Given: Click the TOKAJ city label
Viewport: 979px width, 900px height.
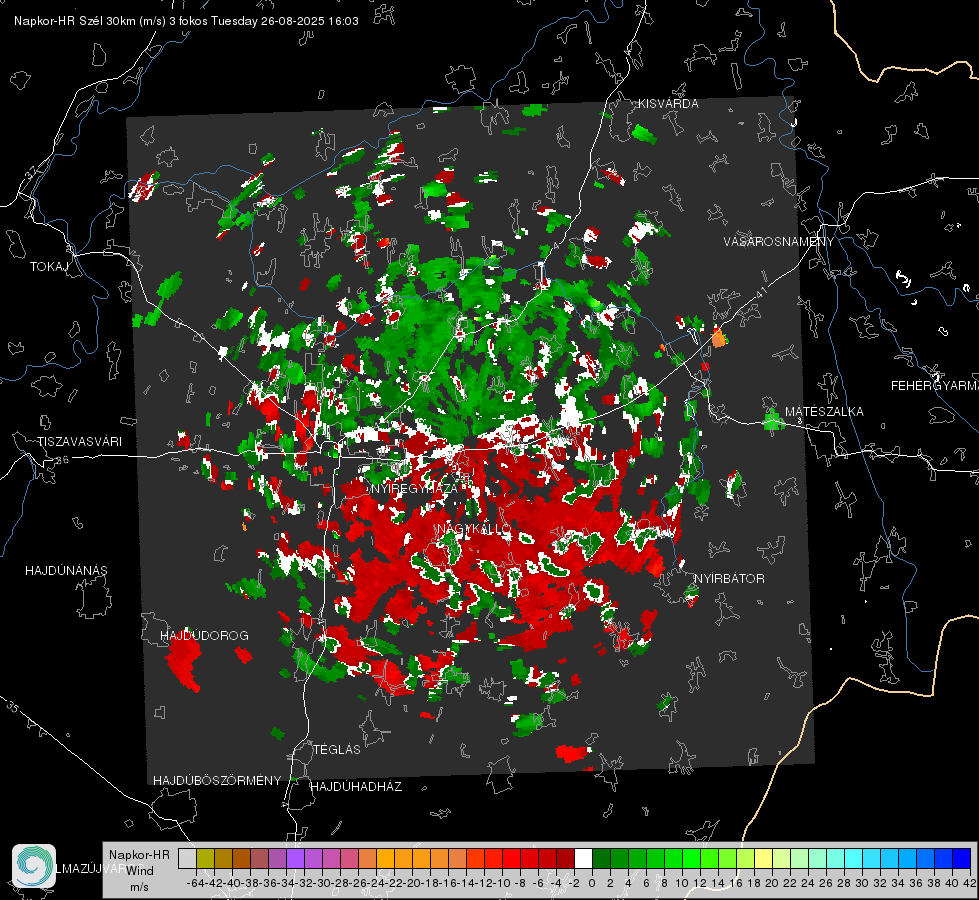Looking at the screenshot, I should pyautogui.click(x=49, y=267).
